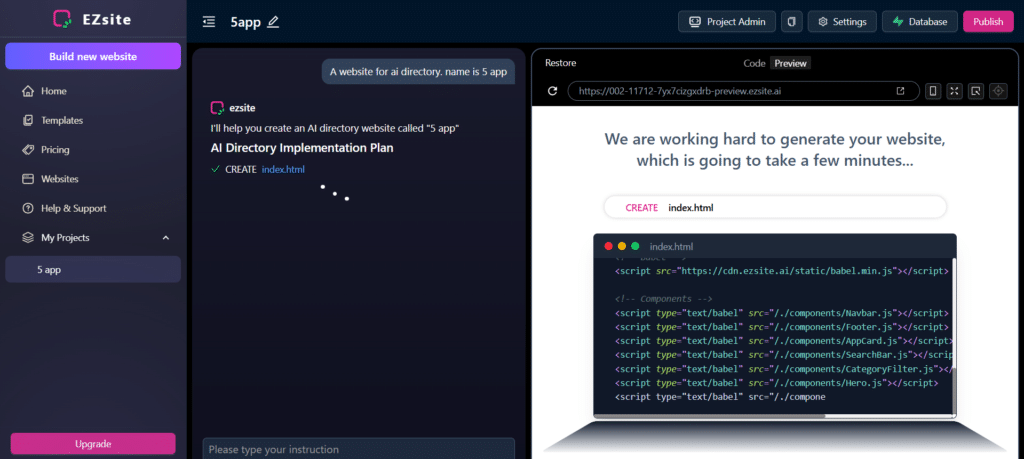Click the 'working hard to generate' message

(x=775, y=149)
